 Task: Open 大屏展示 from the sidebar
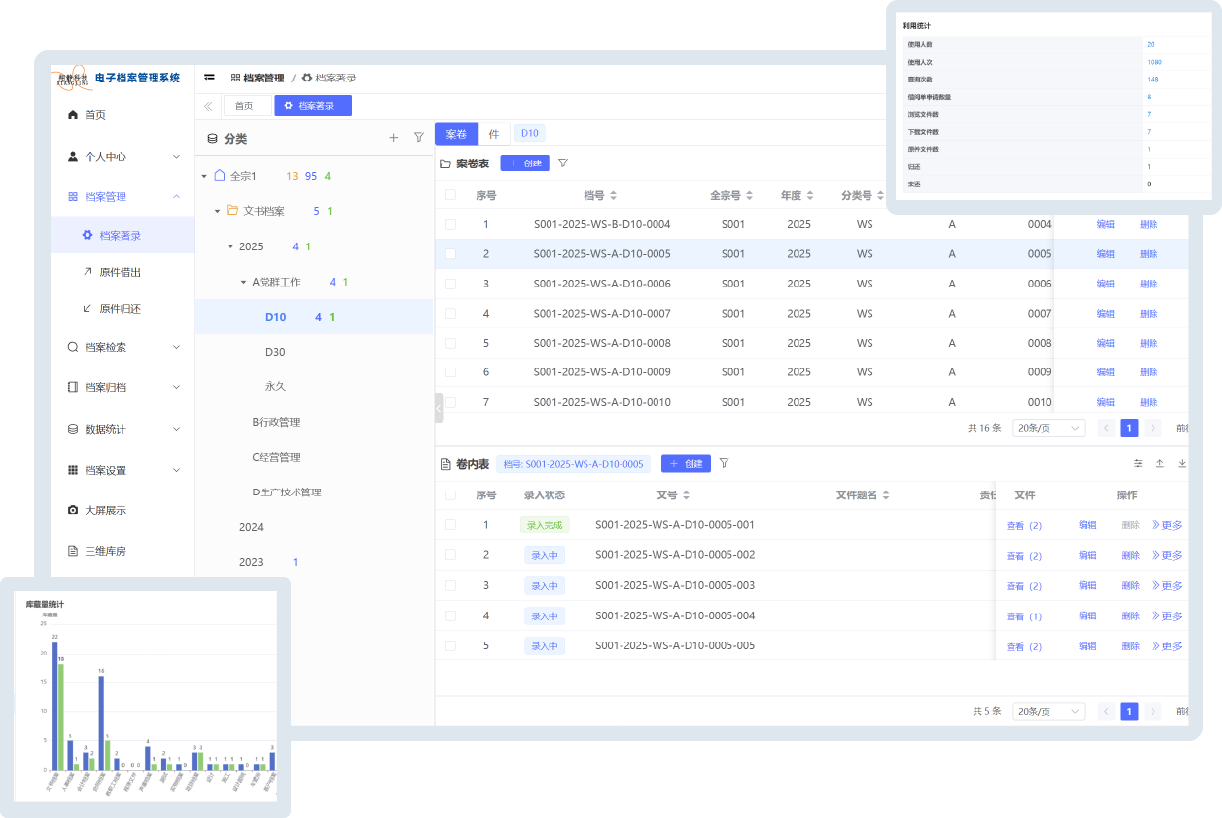tap(105, 510)
